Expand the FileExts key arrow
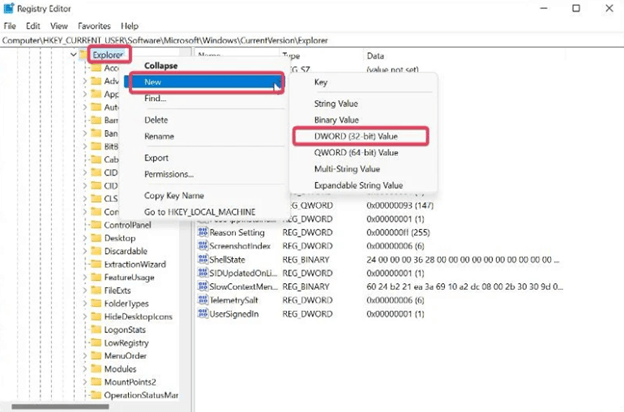 [84, 291]
